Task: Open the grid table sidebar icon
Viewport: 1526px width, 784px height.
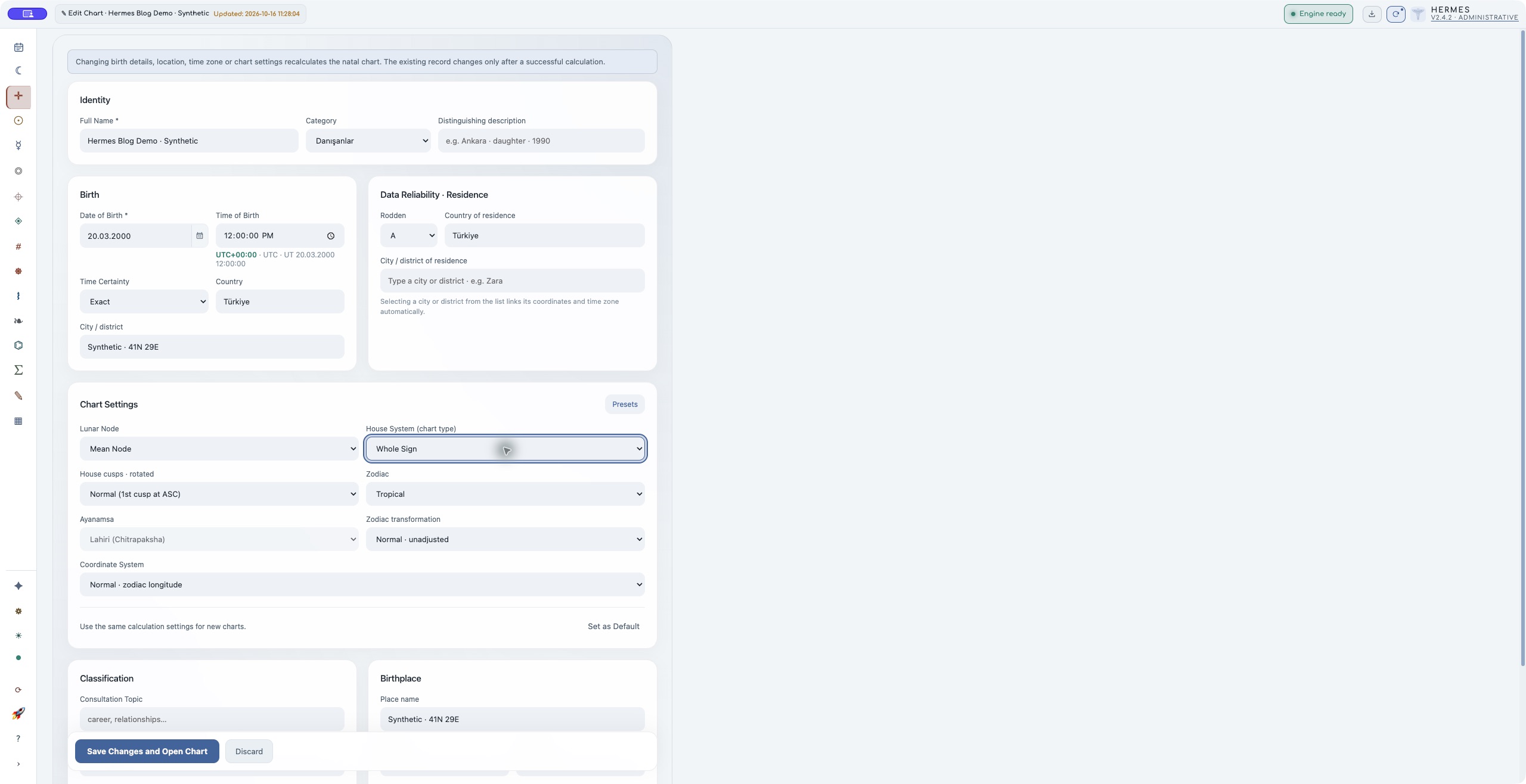Action: [x=18, y=421]
